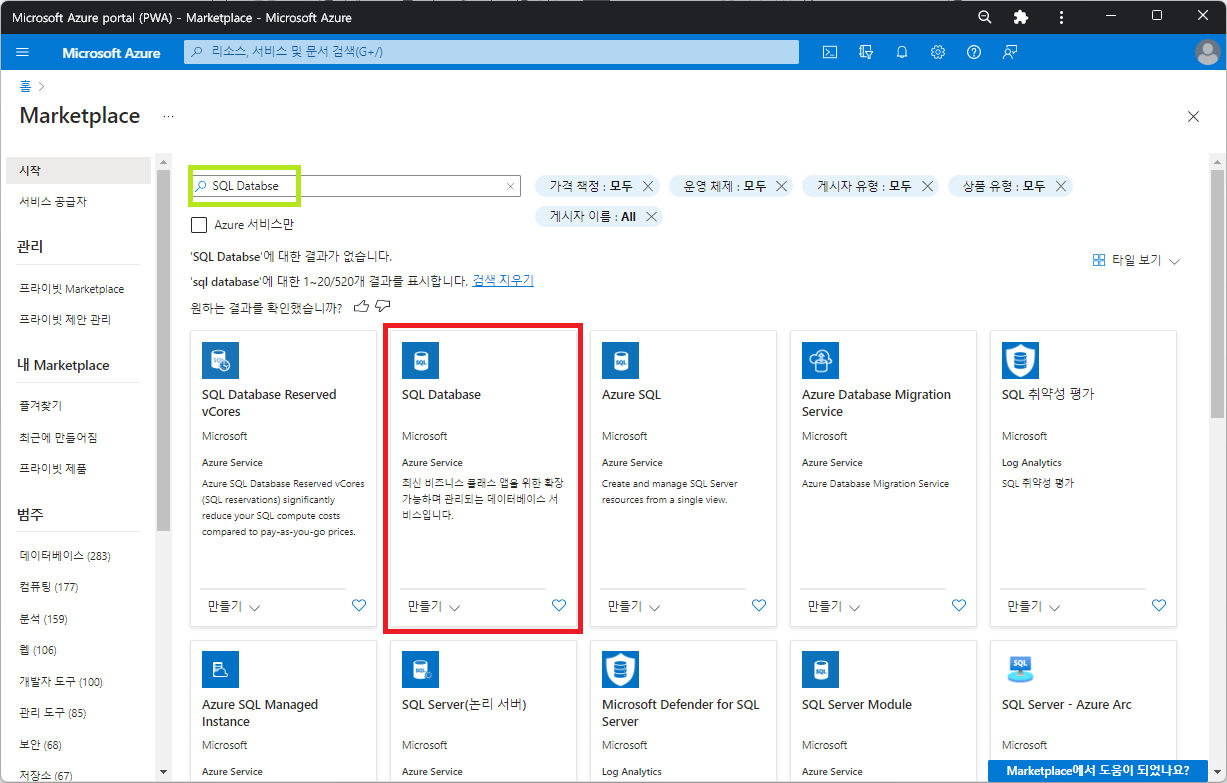Viewport: 1227px width, 783px height.
Task: Open the browser extensions puzzle icon
Action: (1021, 17)
